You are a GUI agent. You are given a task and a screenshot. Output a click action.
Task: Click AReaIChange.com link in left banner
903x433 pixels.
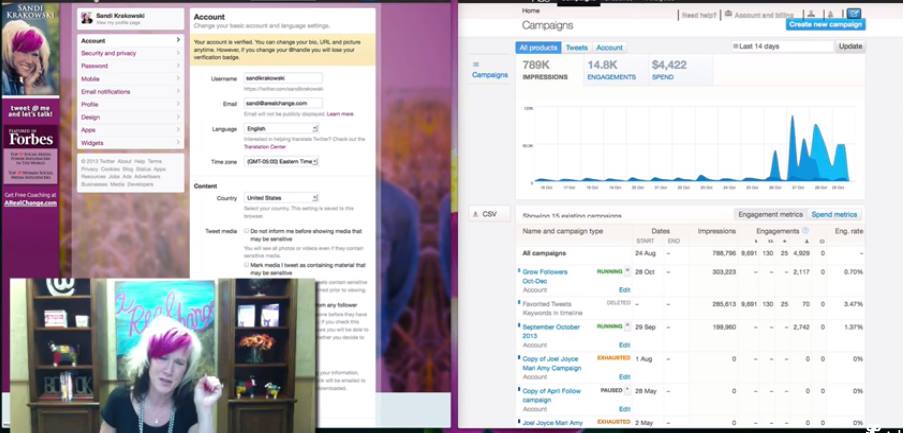(31, 203)
